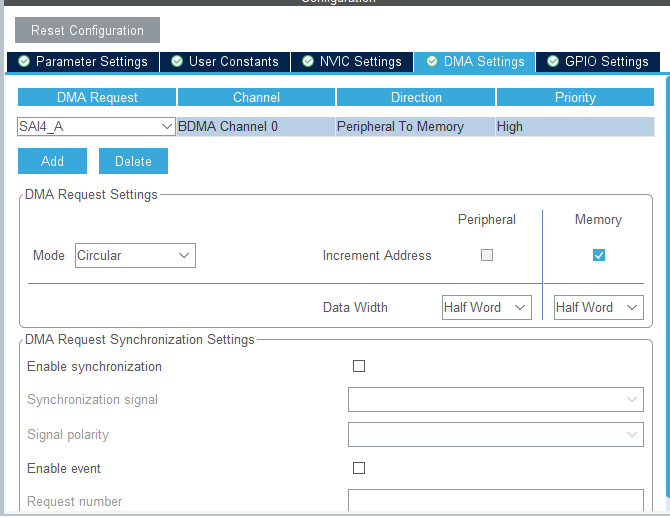
Task: Click the Add DMA request button
Action: (x=52, y=161)
